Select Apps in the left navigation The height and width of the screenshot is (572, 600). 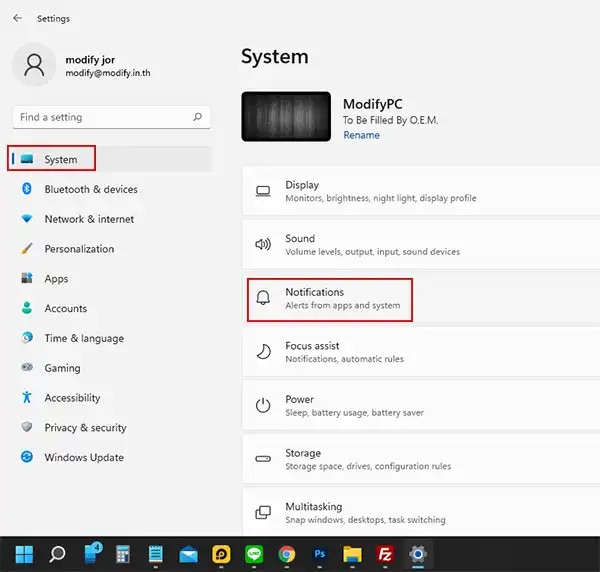pos(56,279)
